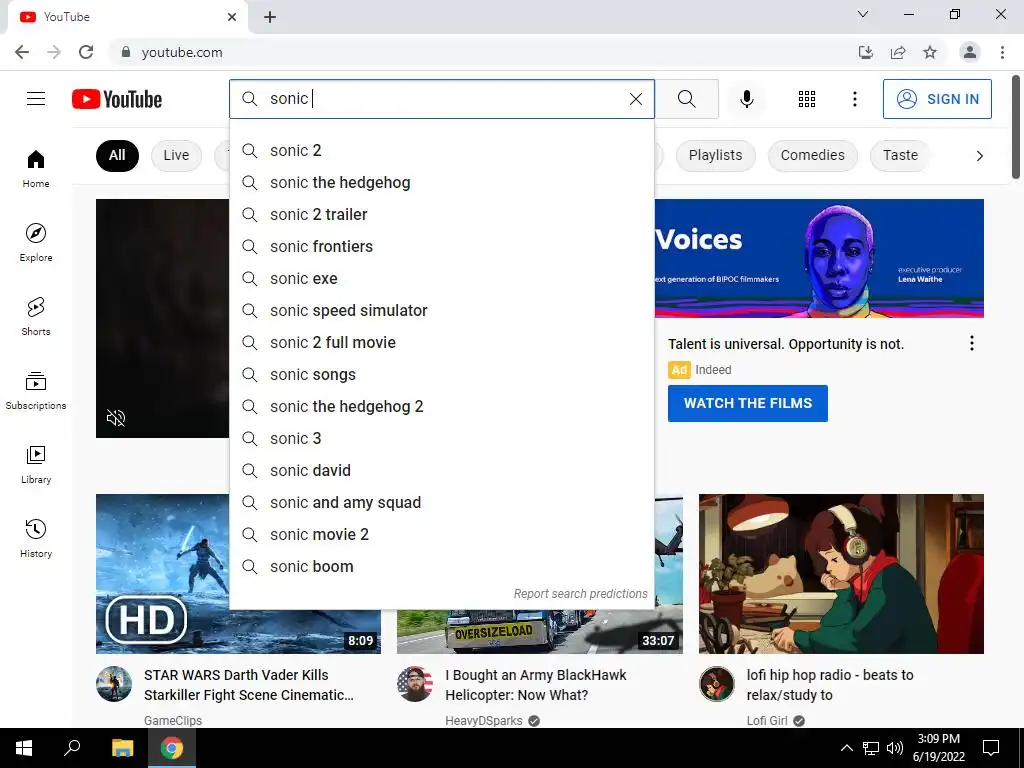The image size is (1024, 768).
Task: Open 'I Bought an Army BlackHawk Helicopter' title
Action: pyautogui.click(x=536, y=685)
